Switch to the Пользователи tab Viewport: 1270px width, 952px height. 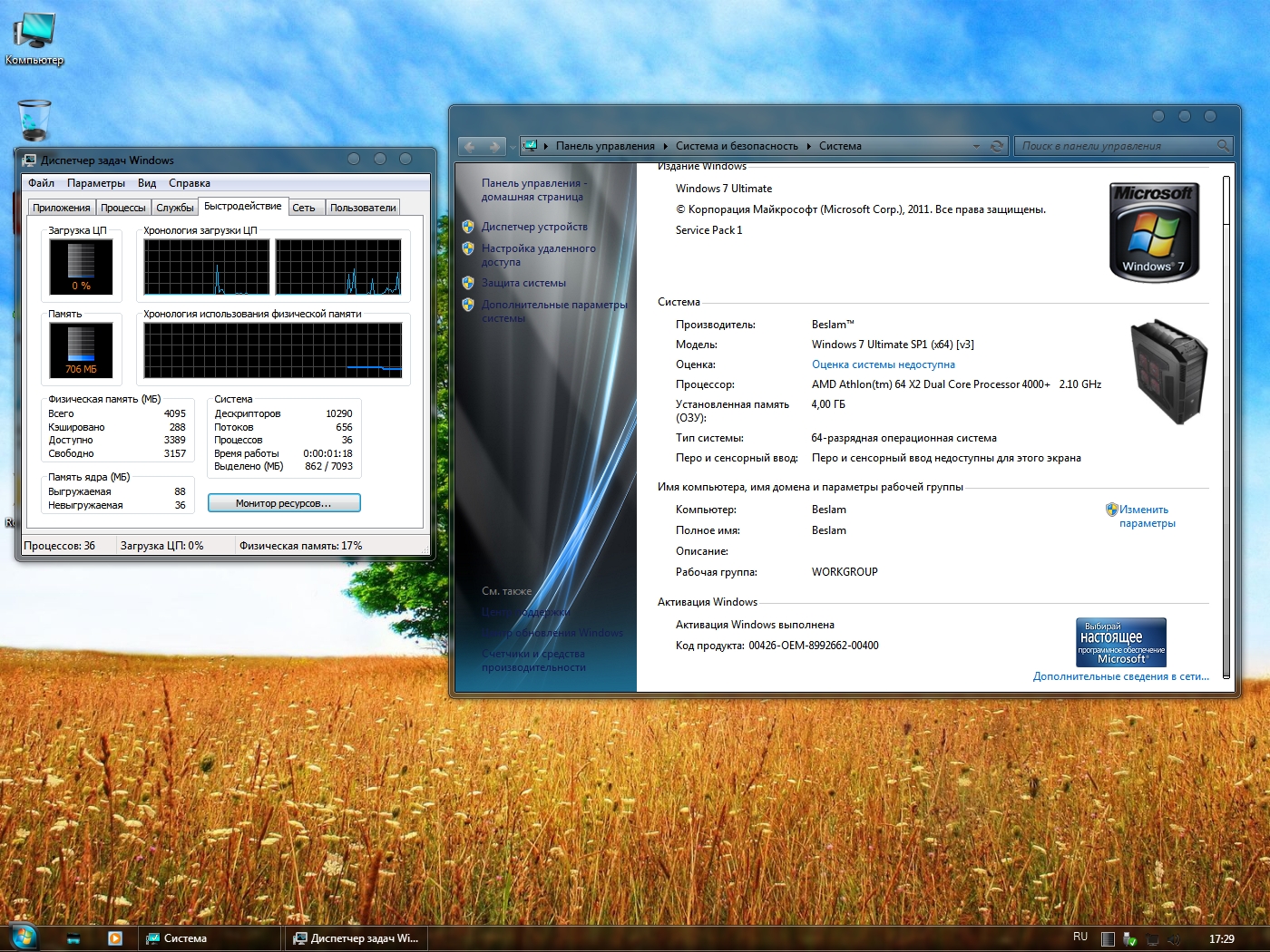point(363,208)
